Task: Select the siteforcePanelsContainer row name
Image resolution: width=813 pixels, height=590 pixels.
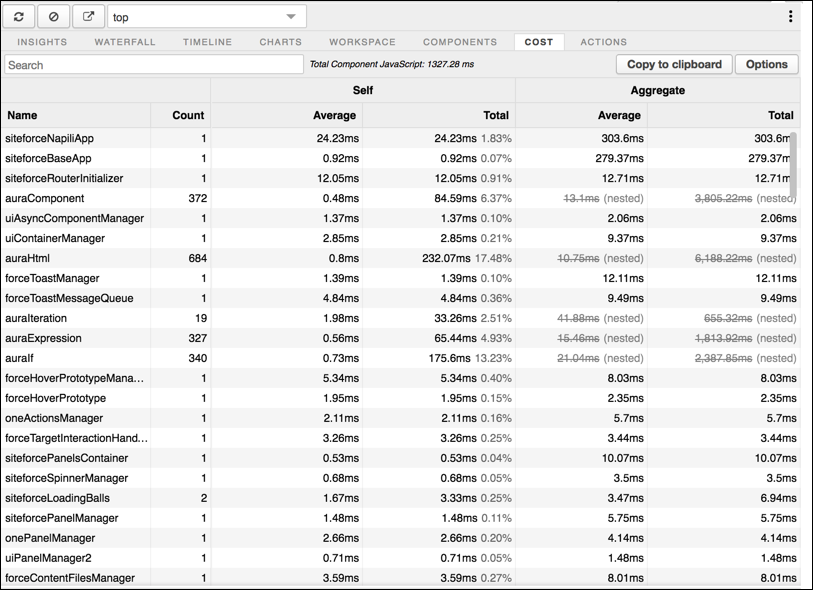Action: point(66,458)
